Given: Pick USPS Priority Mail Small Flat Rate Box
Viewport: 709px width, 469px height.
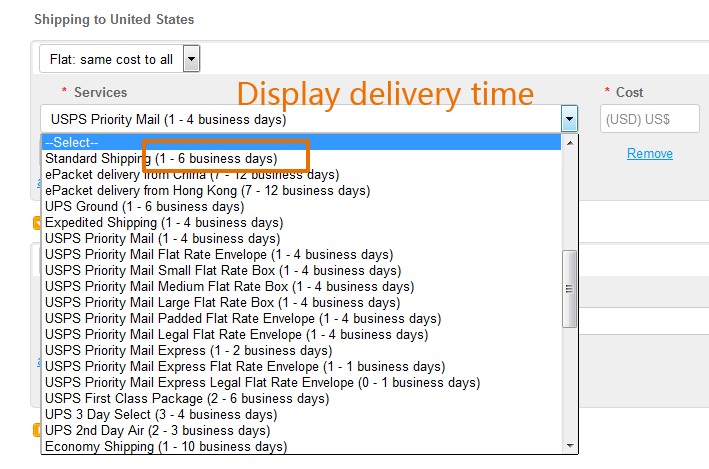Looking at the screenshot, I should click(302, 270).
